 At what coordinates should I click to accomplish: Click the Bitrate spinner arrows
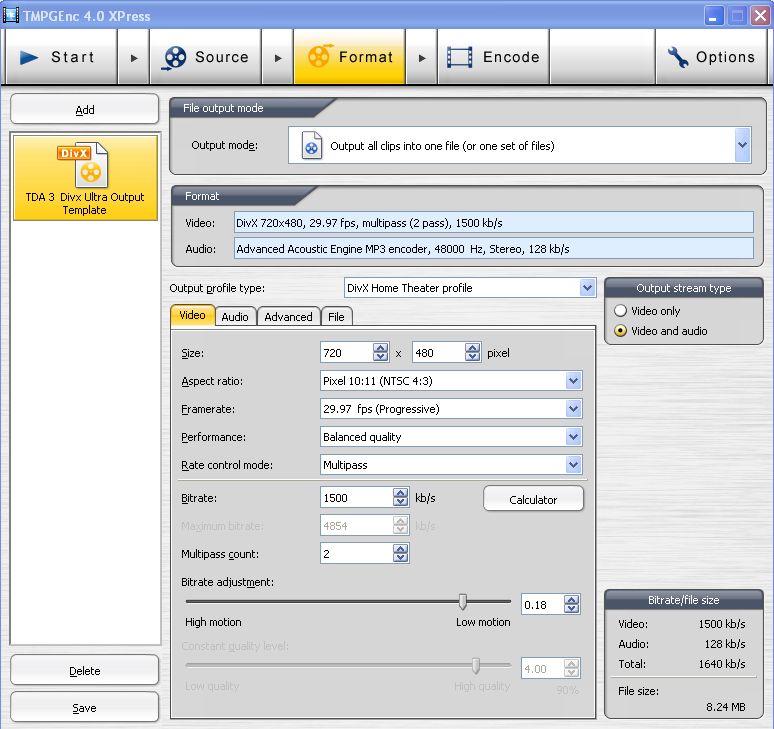tap(401, 497)
